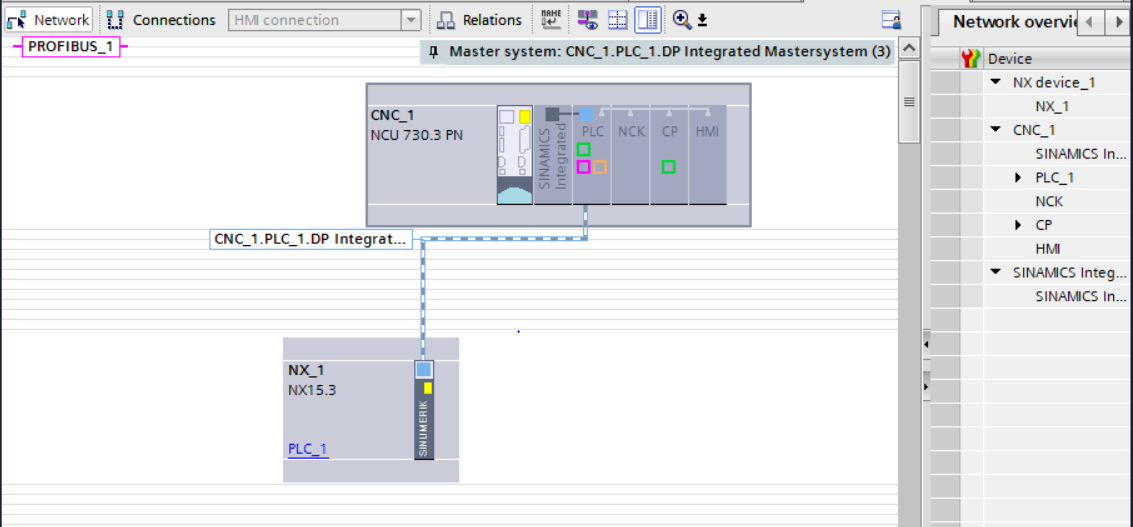Open the zoom dropdown arrow
Viewport: 1133px width, 527px height.
702,20
